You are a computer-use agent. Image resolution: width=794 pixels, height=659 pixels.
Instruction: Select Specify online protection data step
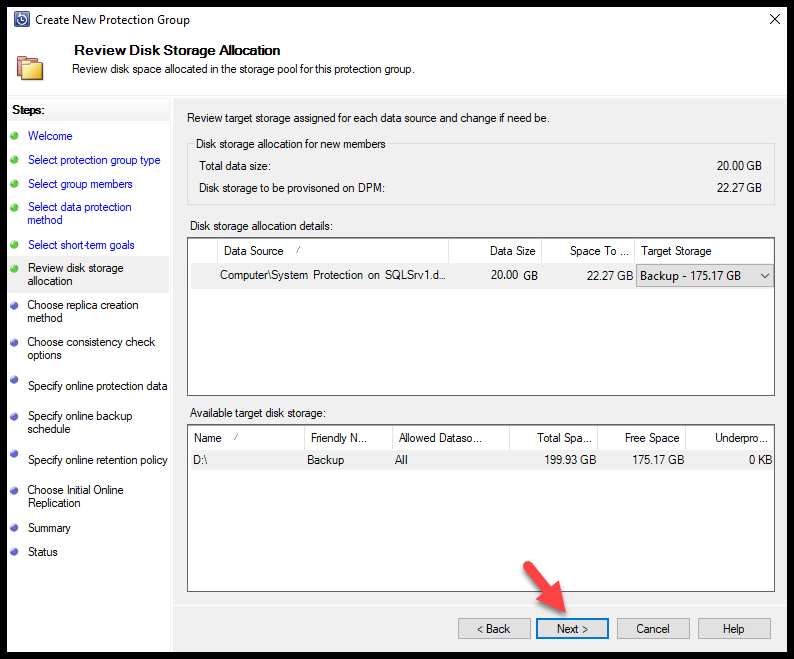tap(97, 386)
